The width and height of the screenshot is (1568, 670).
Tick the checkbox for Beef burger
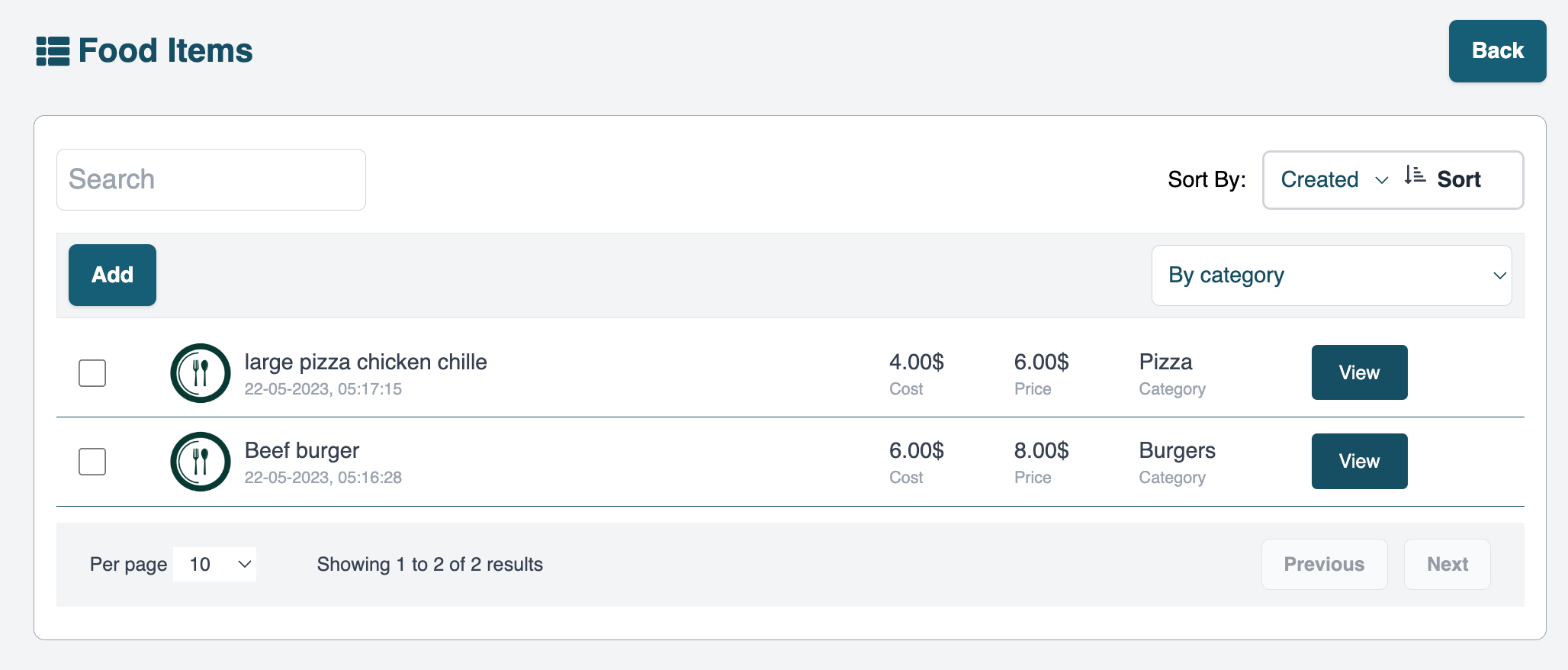coord(92,462)
